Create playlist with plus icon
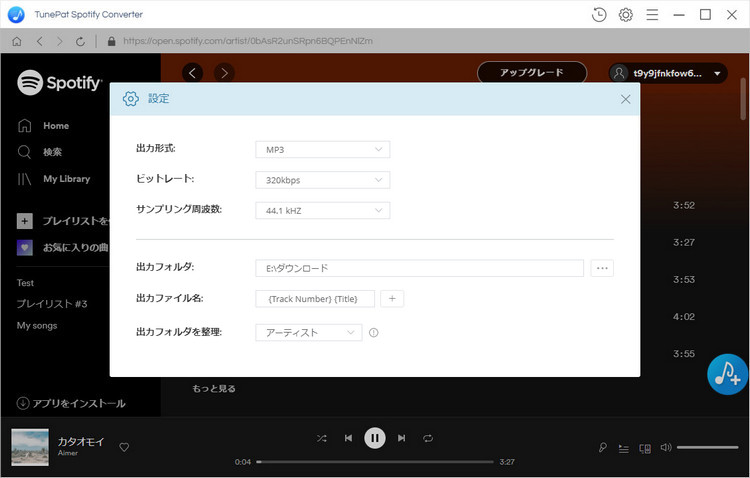The width and height of the screenshot is (750, 478). [x=25, y=221]
